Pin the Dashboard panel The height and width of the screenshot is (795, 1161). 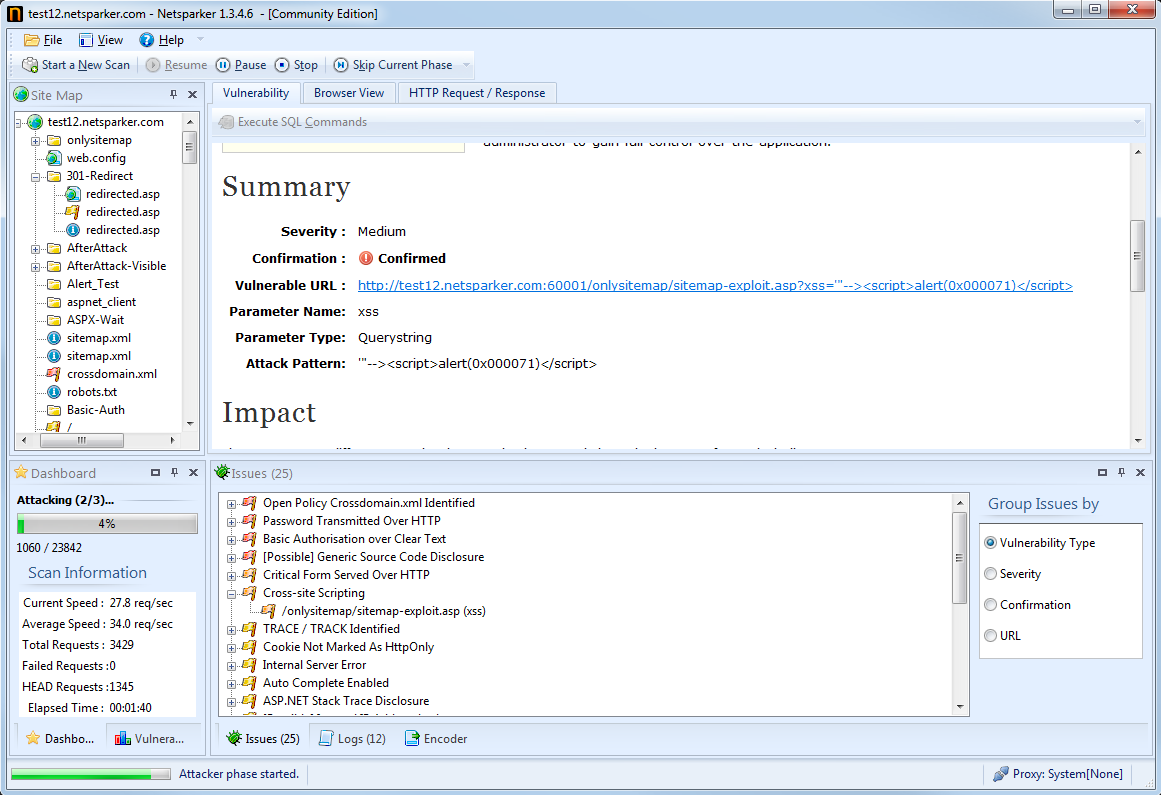coord(175,472)
